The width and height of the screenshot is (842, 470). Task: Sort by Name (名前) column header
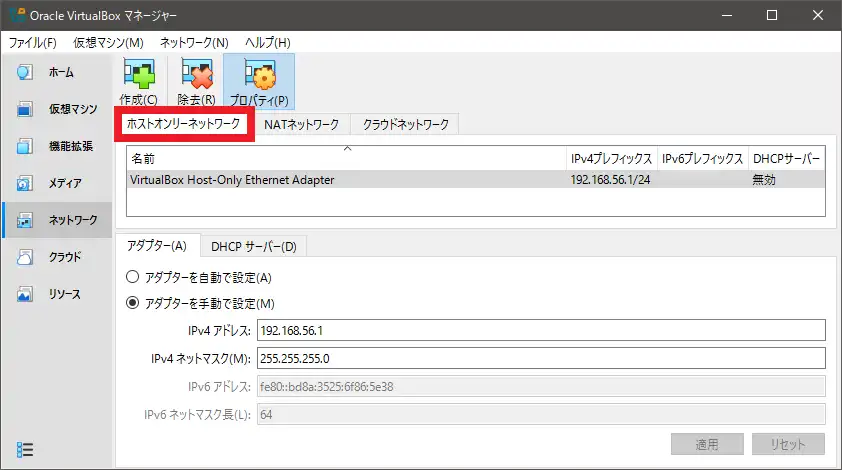346,158
